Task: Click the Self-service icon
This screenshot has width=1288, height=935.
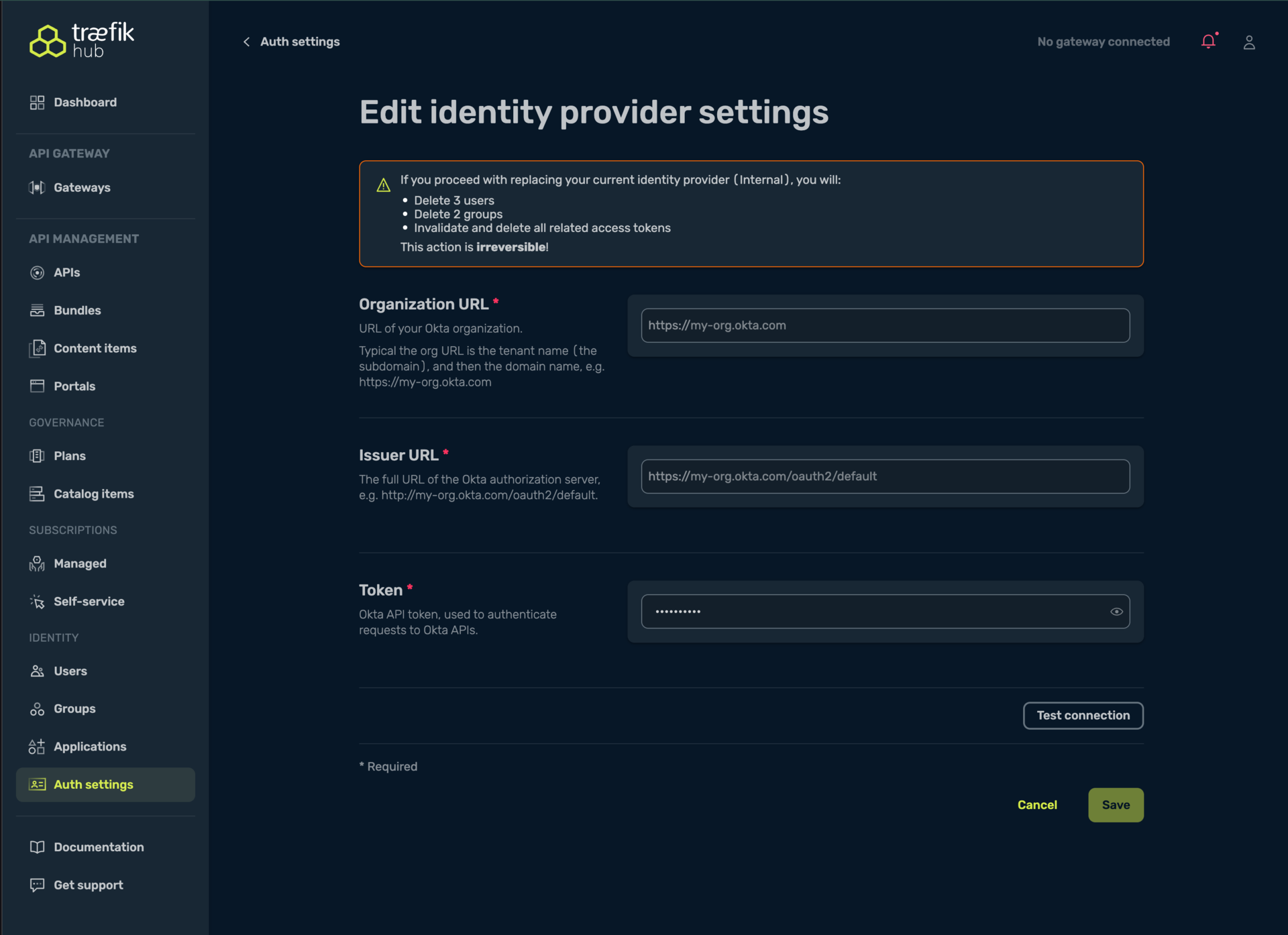Action: 37,602
